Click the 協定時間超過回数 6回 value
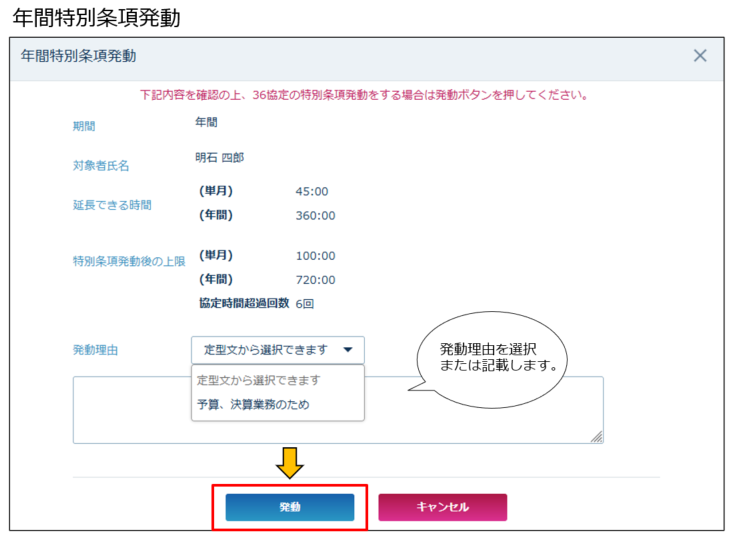 [305, 303]
